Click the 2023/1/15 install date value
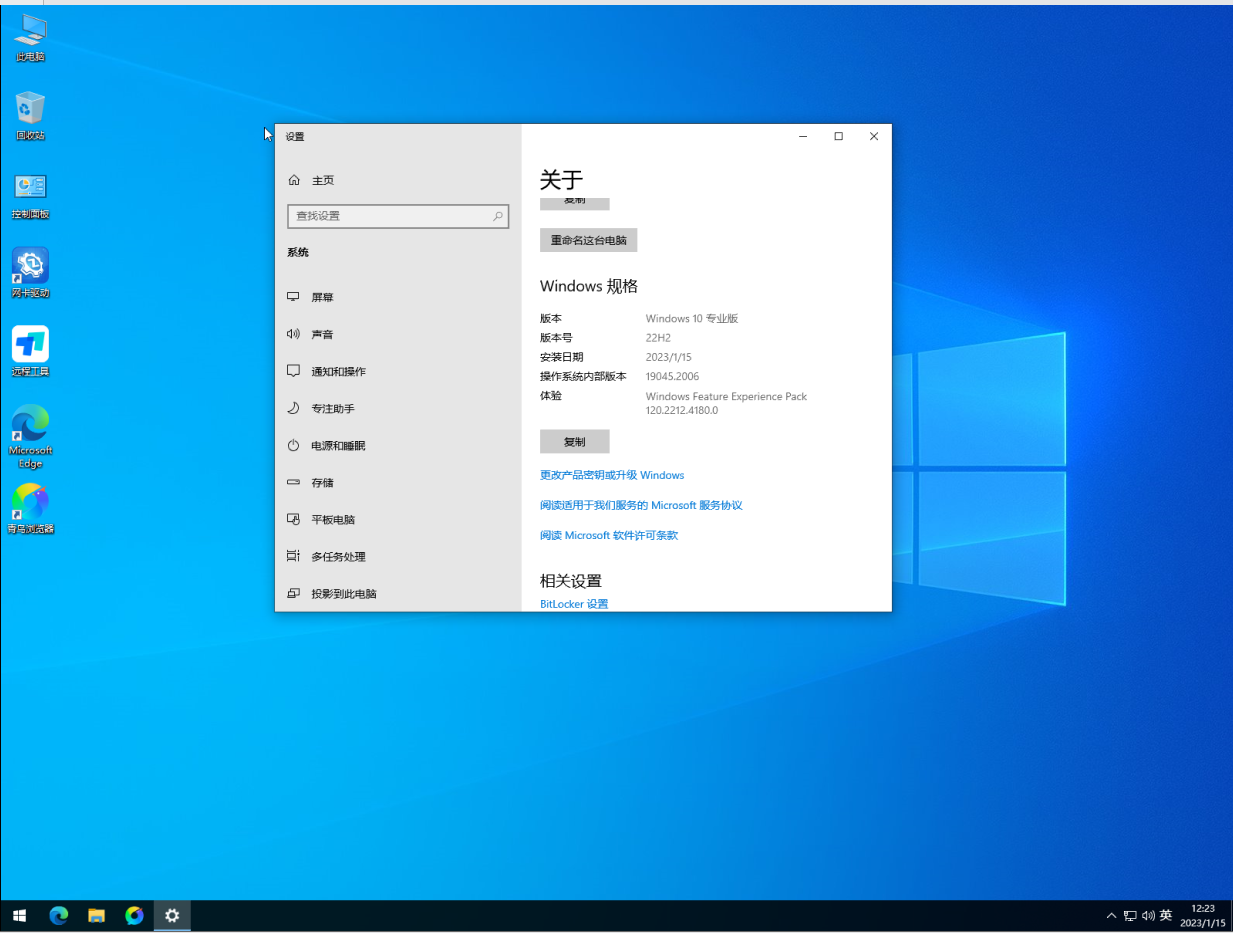1233x933 pixels. point(669,357)
